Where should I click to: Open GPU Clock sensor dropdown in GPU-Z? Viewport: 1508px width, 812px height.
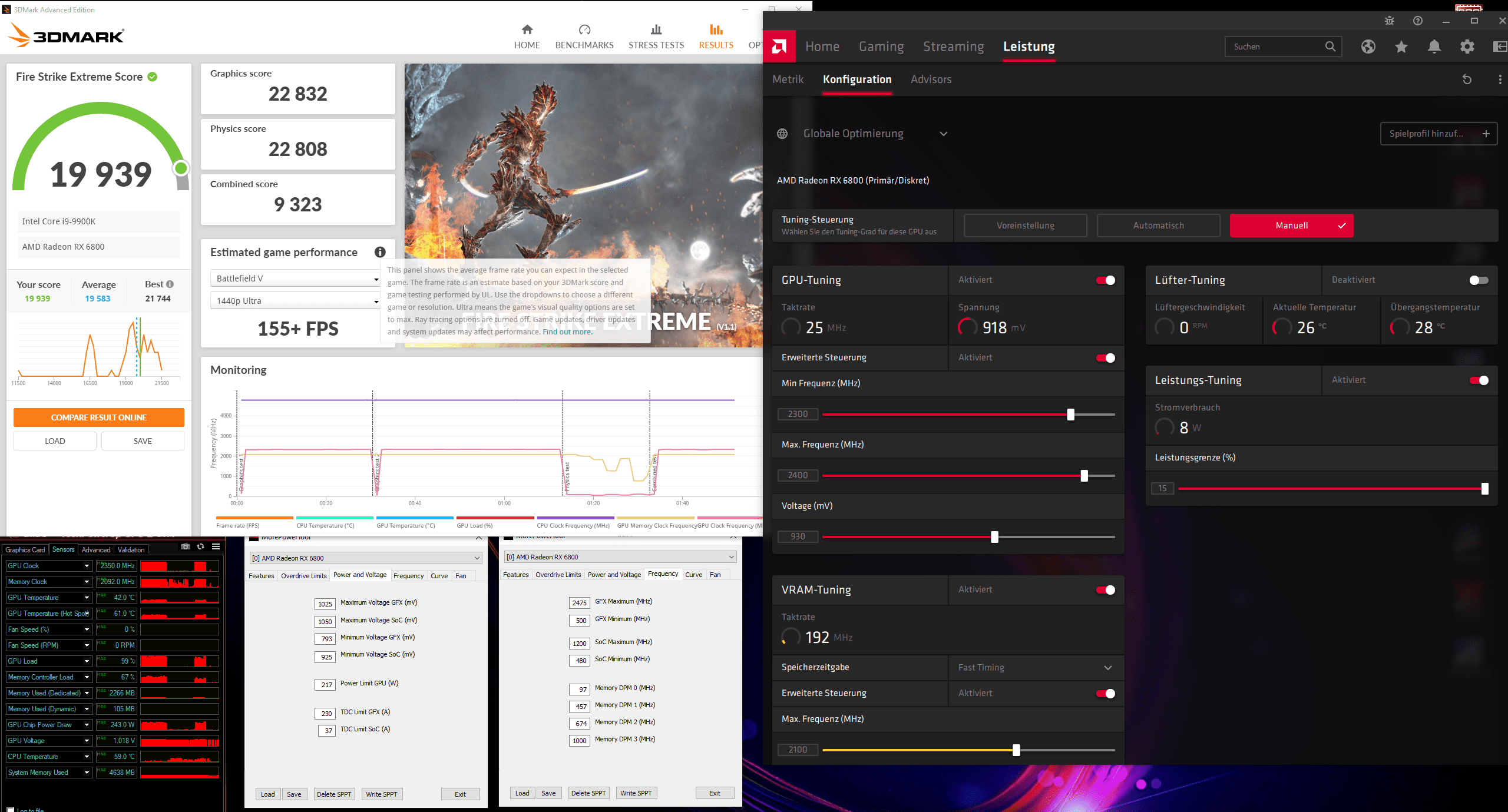point(87,566)
